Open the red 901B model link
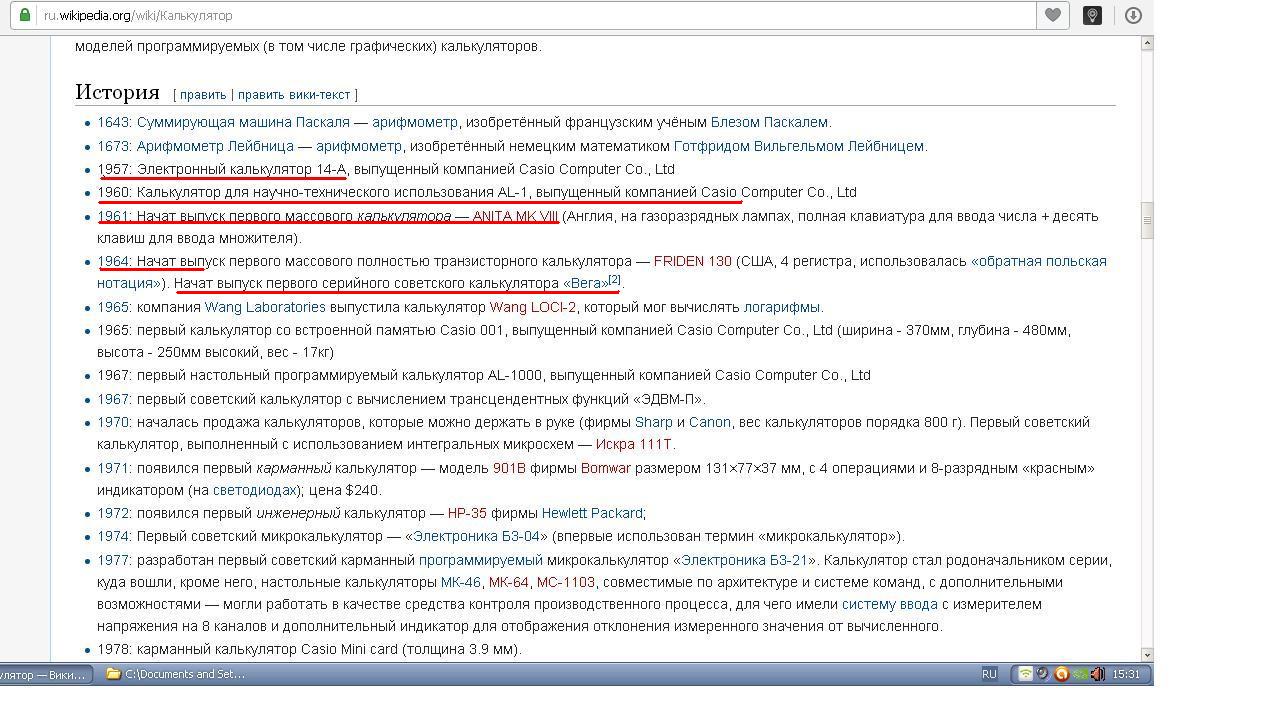 (509, 468)
